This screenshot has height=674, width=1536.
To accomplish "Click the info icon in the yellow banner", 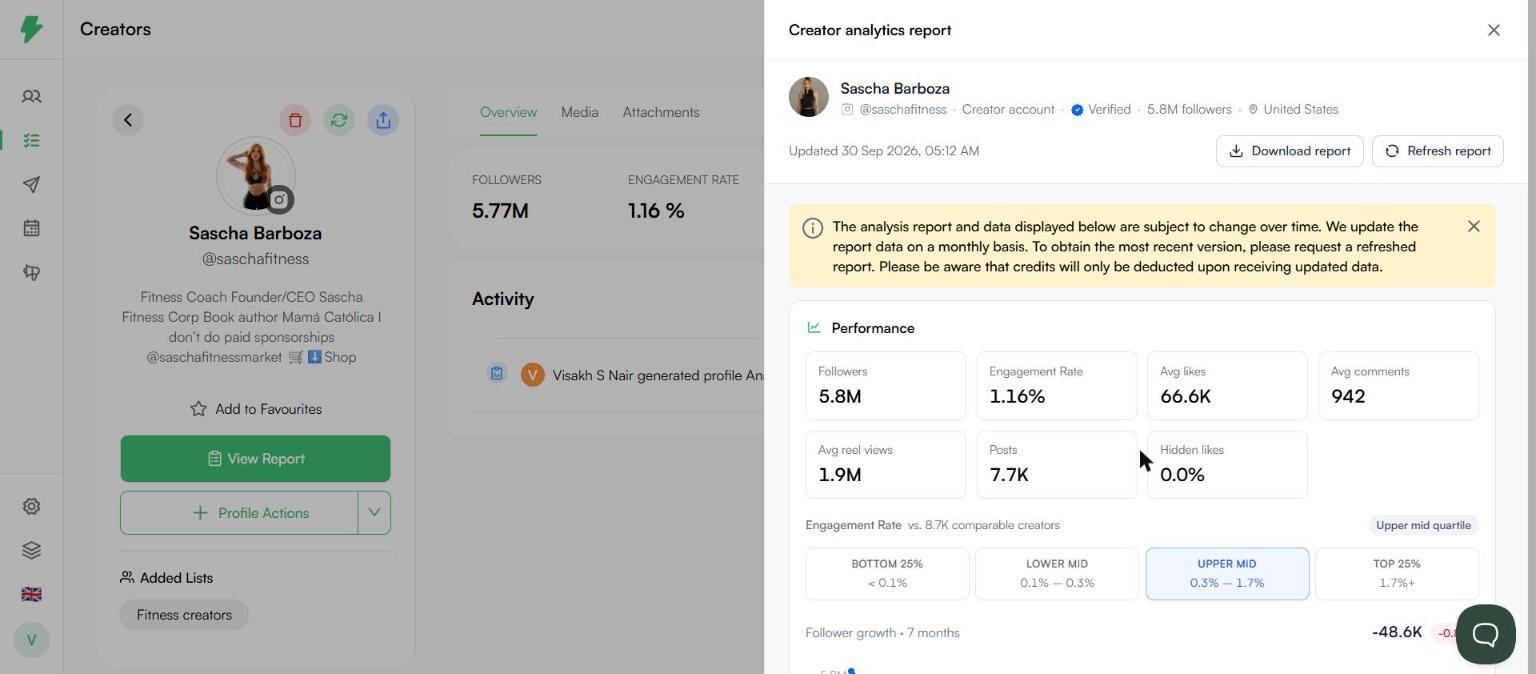I will 813,228.
